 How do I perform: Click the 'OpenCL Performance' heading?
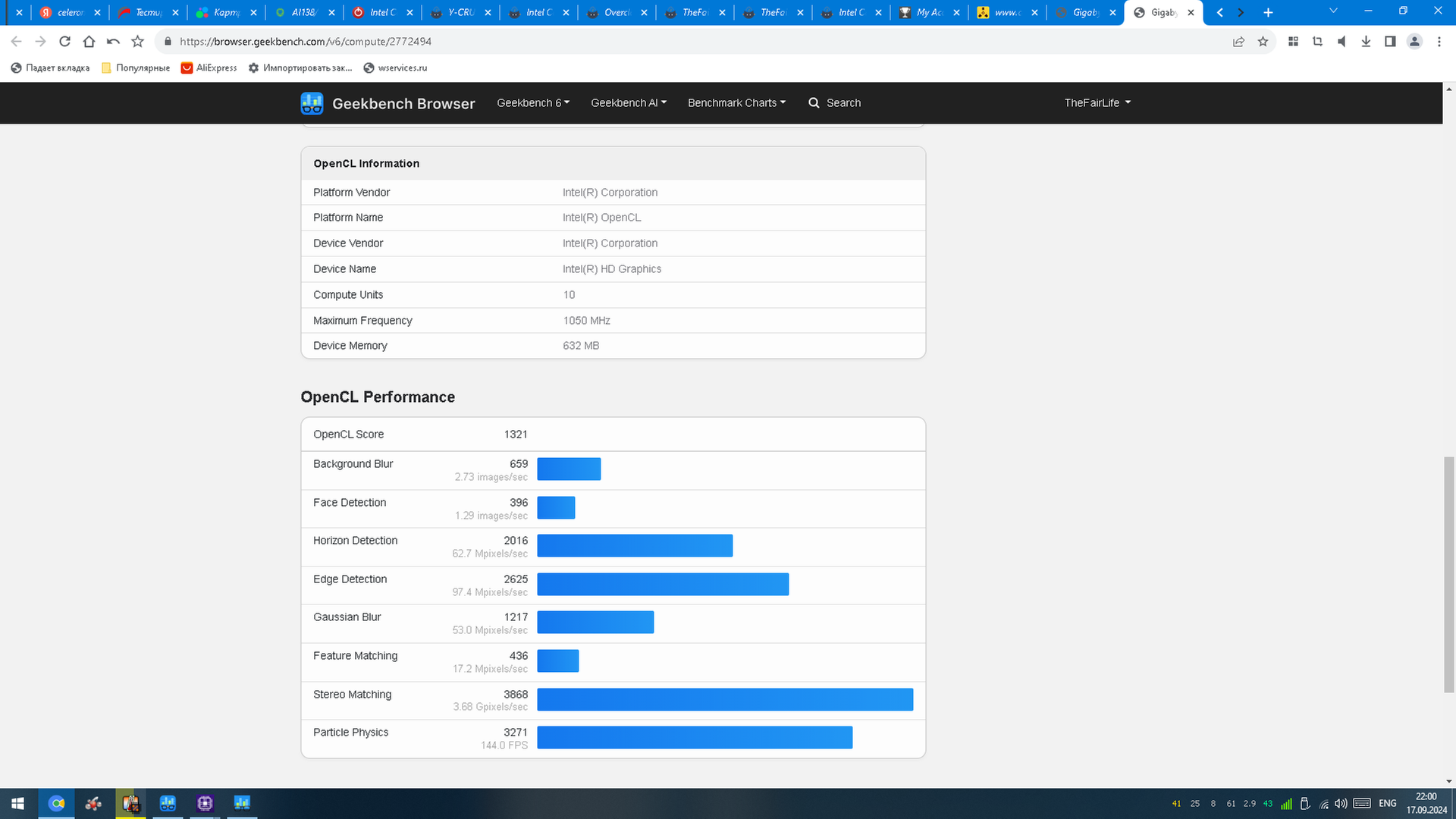tap(378, 397)
